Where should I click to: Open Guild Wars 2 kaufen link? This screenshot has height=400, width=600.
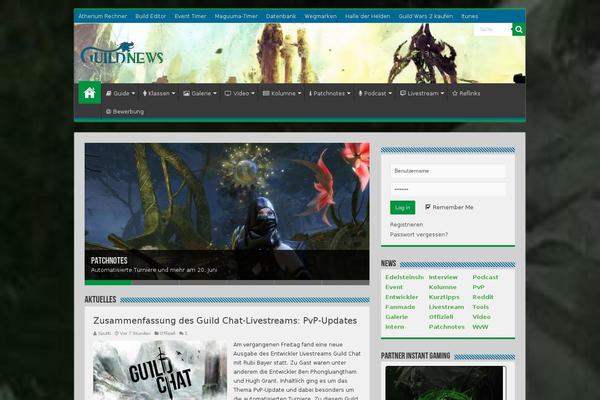coord(426,16)
